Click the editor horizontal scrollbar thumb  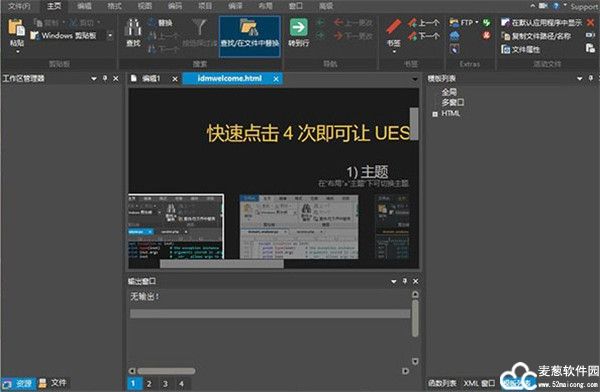coord(222,264)
